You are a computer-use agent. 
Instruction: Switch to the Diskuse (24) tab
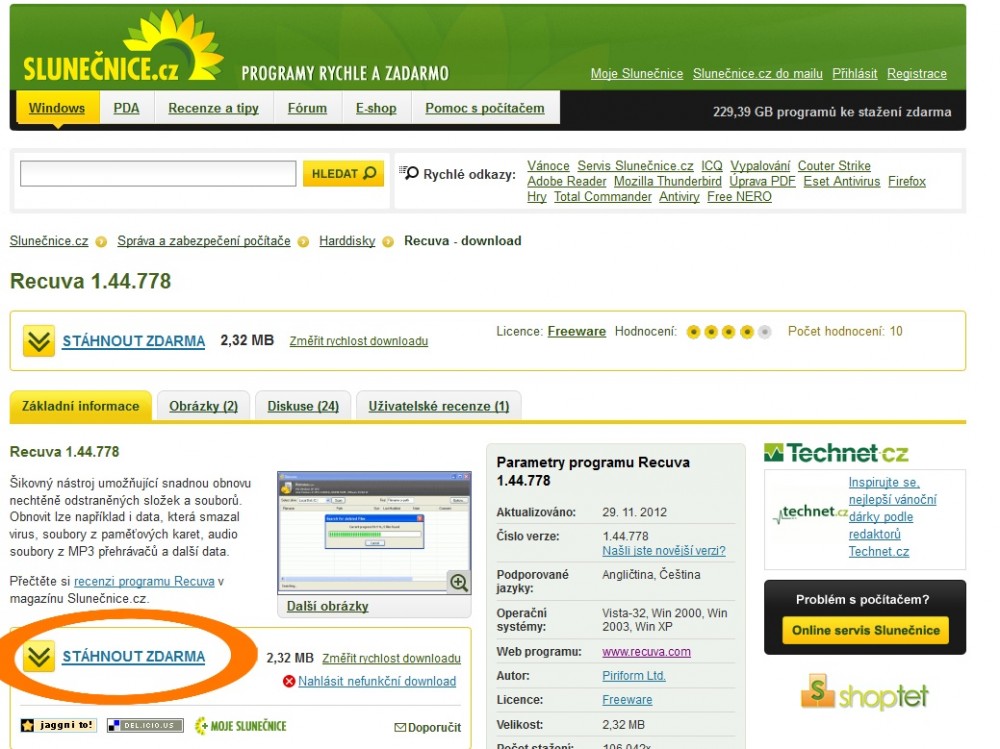pyautogui.click(x=303, y=406)
